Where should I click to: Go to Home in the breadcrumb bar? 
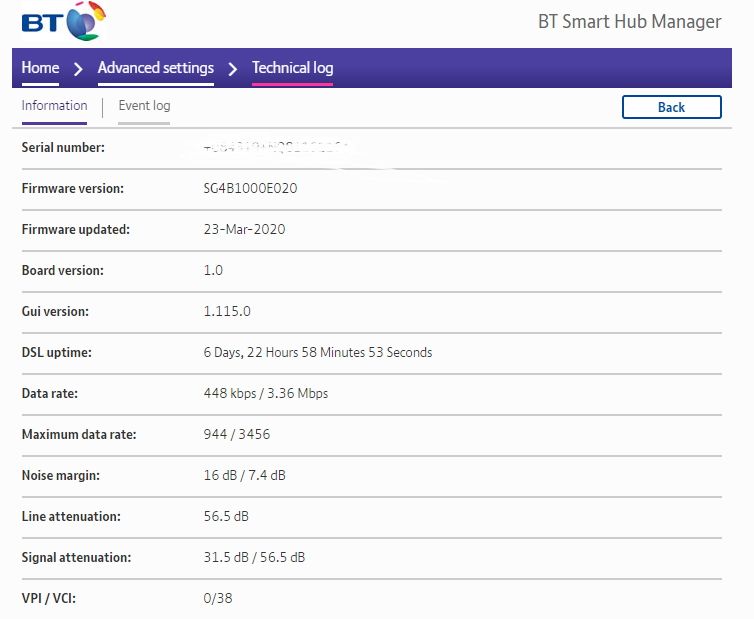(x=40, y=68)
